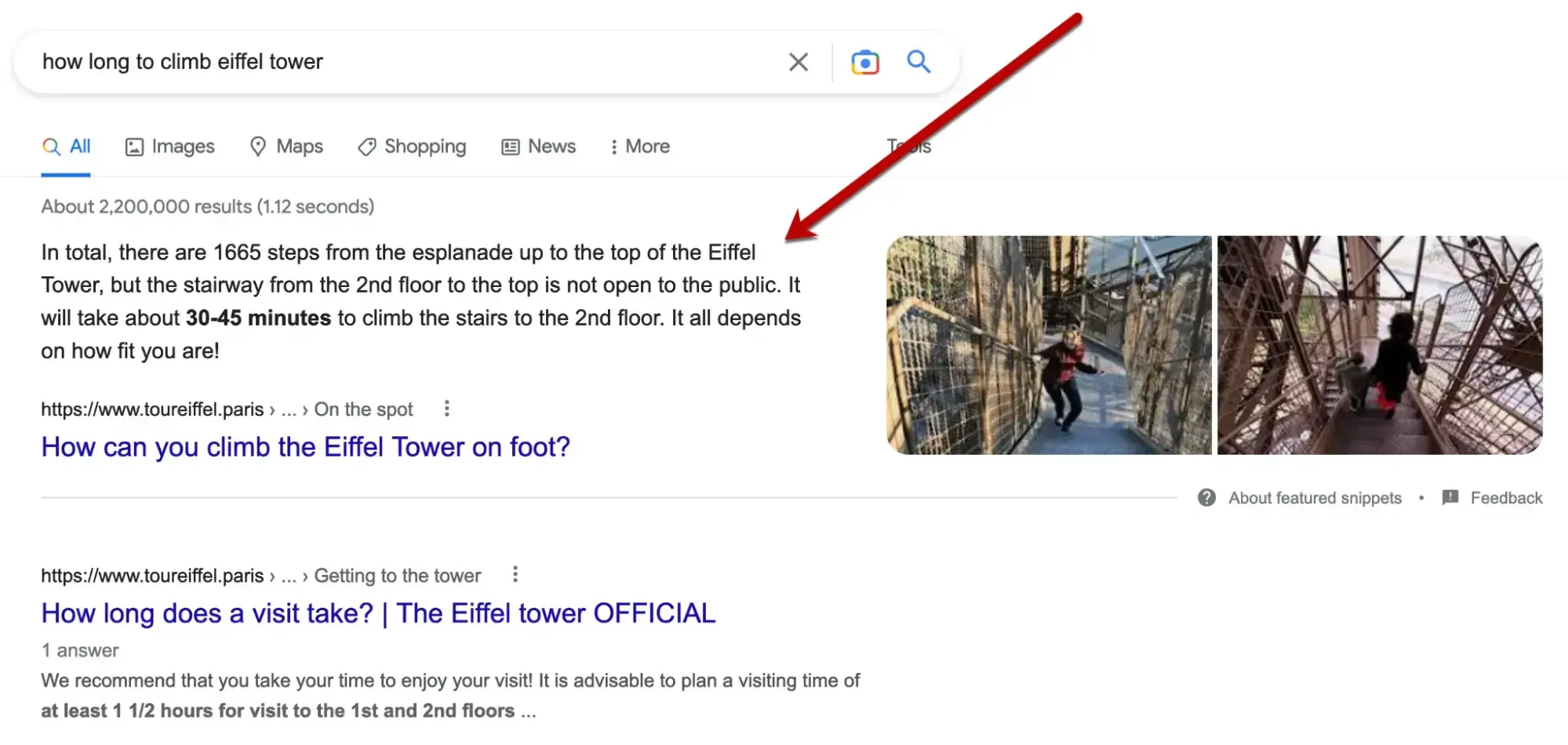Open the climb Eiffel Tower on foot link
This screenshot has height=745, width=1568.
click(305, 446)
